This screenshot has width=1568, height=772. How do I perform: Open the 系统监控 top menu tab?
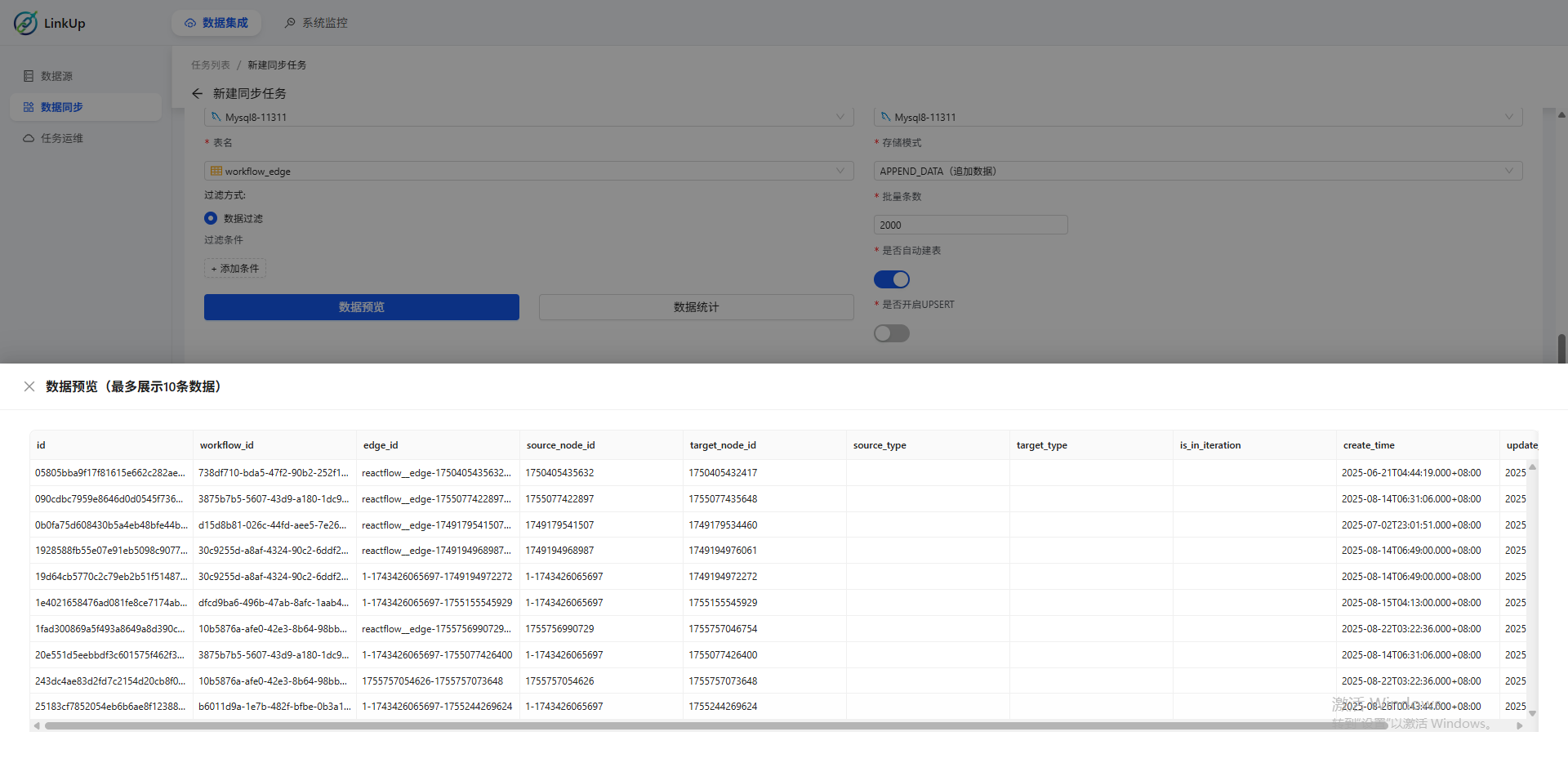316,23
